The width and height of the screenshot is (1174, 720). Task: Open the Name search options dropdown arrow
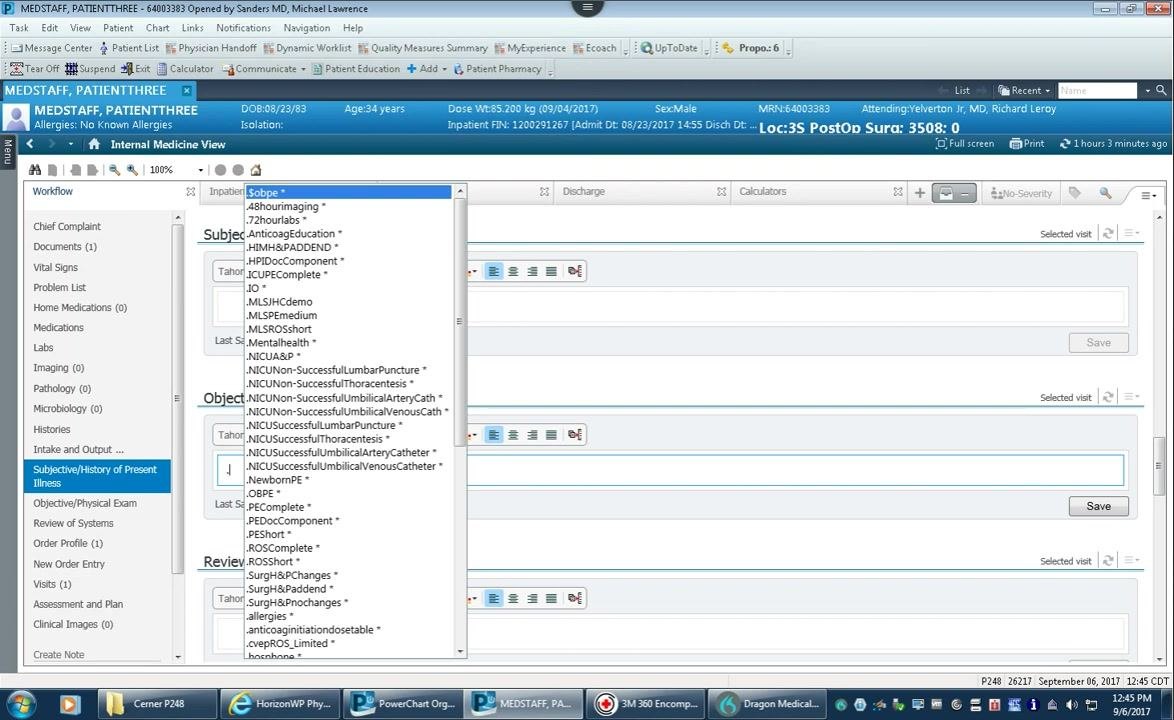tap(1147, 91)
